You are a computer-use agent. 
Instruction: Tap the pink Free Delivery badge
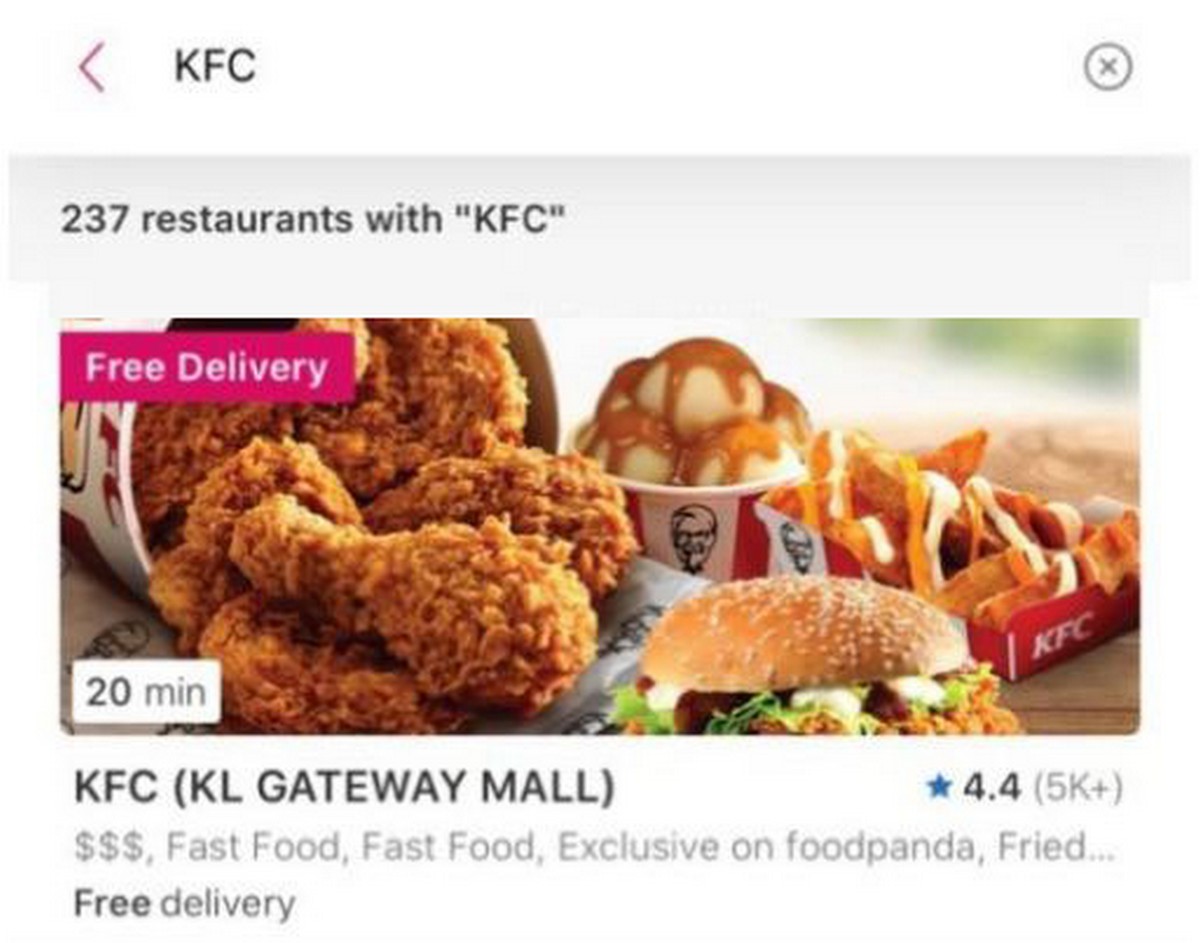pyautogui.click(x=207, y=368)
